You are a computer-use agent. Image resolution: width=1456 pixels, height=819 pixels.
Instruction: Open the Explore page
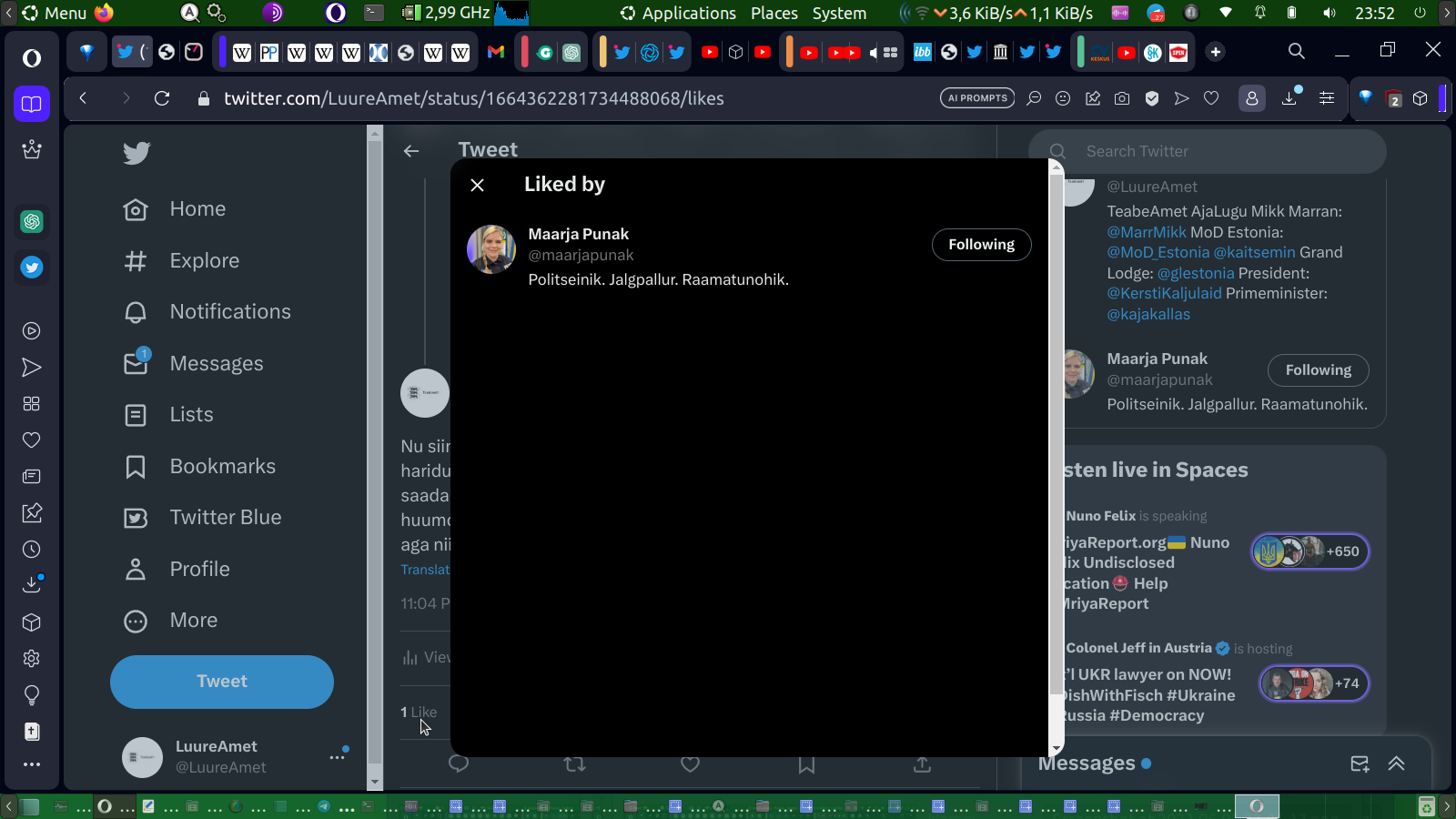pyautogui.click(x=182, y=261)
